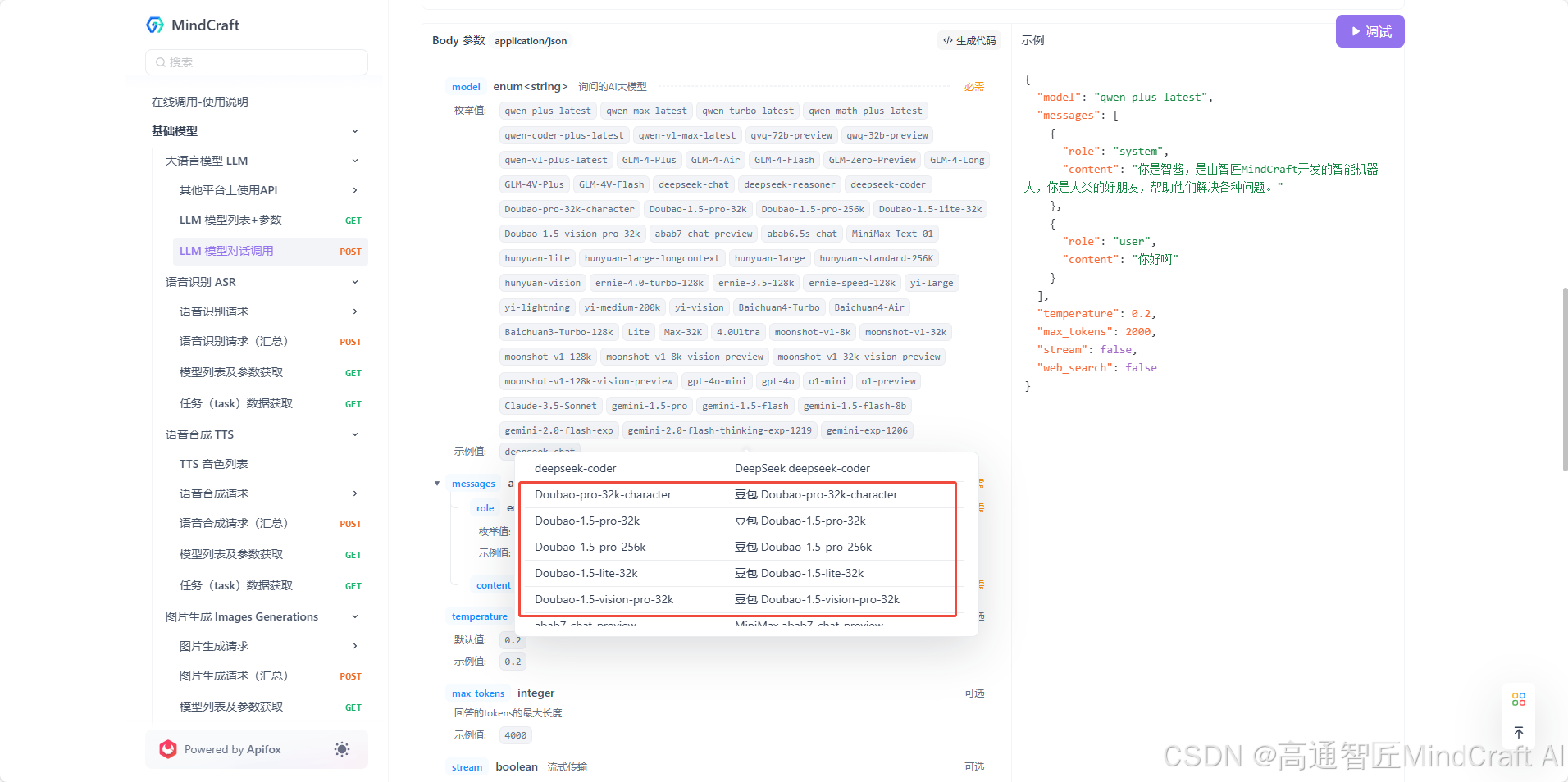The width and height of the screenshot is (1568, 782).
Task: Open 语音合成请求（汇总）endpoint
Action: click(270, 523)
